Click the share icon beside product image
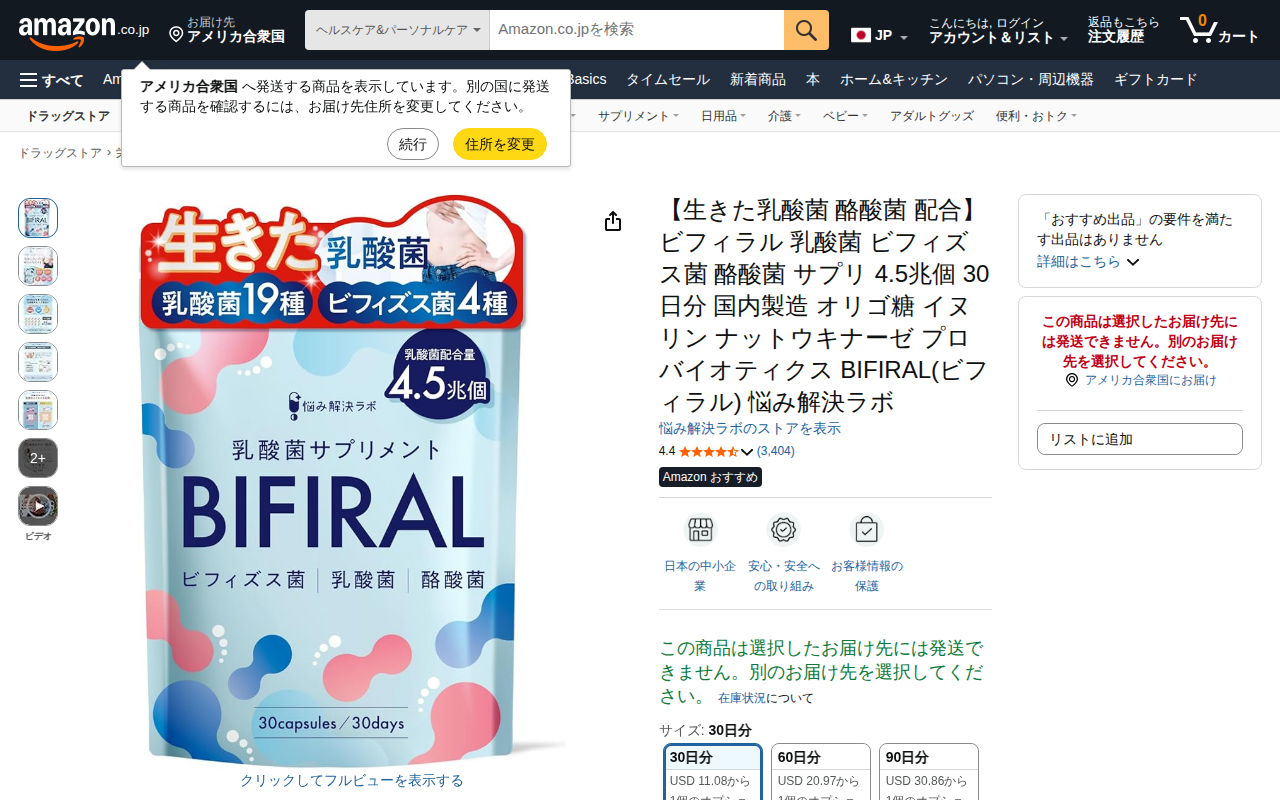Screen dimensions: 1280x800 [613, 221]
